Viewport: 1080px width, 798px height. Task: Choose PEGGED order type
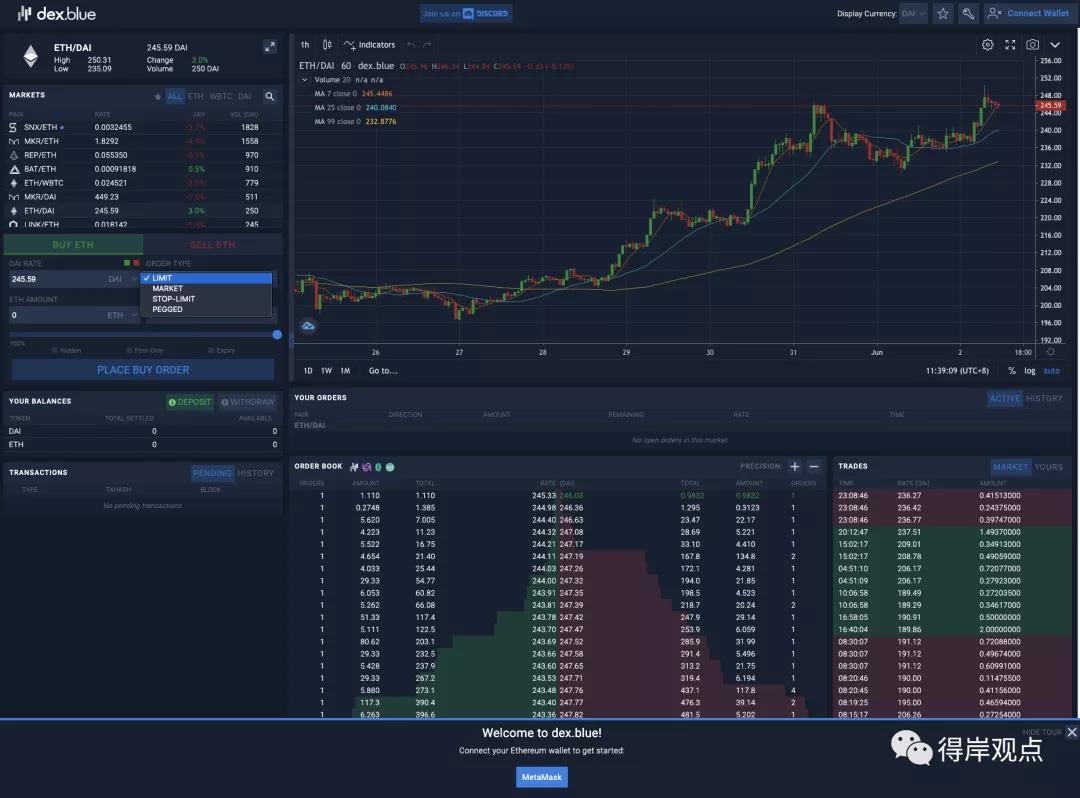[x=207, y=309]
